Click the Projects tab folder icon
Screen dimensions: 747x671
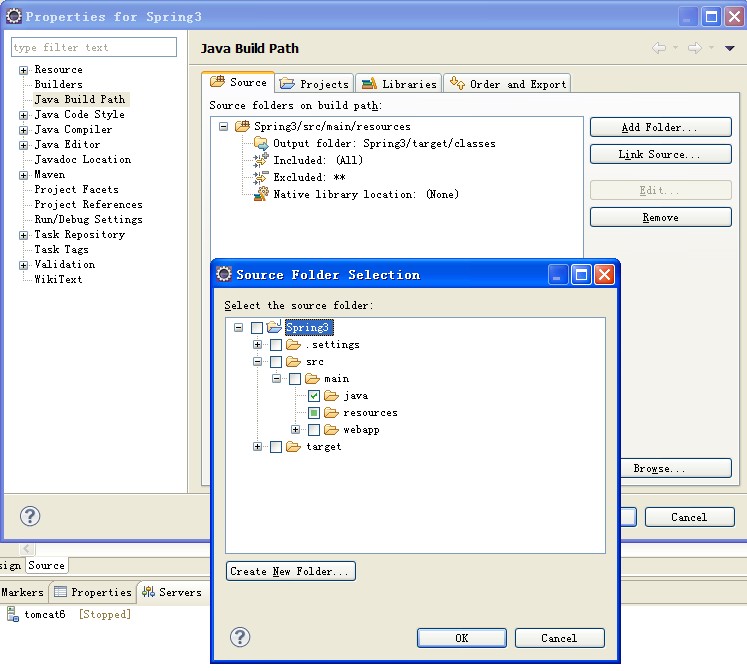(287, 83)
